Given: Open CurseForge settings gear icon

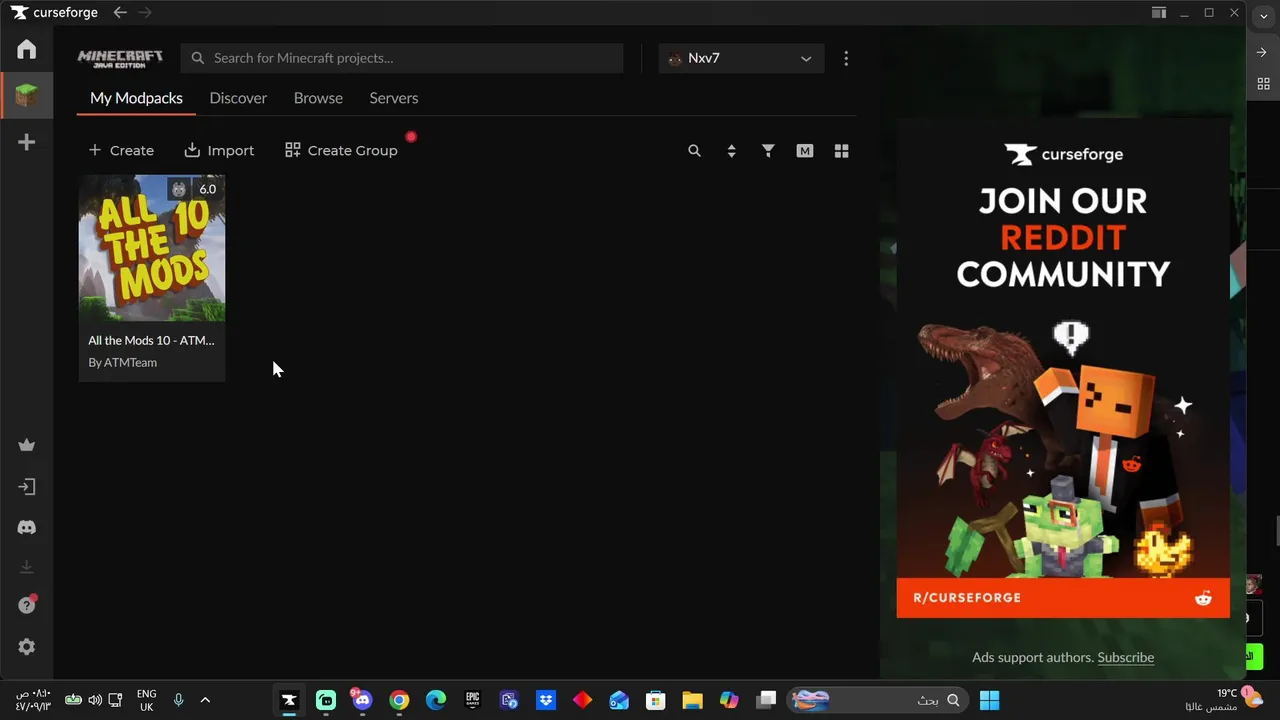Looking at the screenshot, I should [x=27, y=647].
